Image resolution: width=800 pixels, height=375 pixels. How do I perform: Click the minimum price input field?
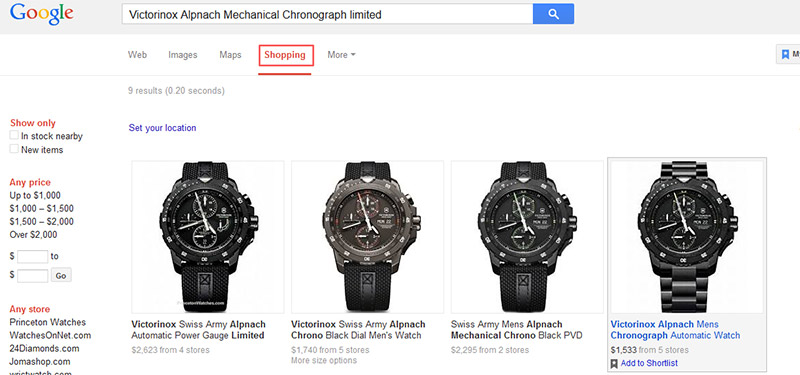[33, 257]
